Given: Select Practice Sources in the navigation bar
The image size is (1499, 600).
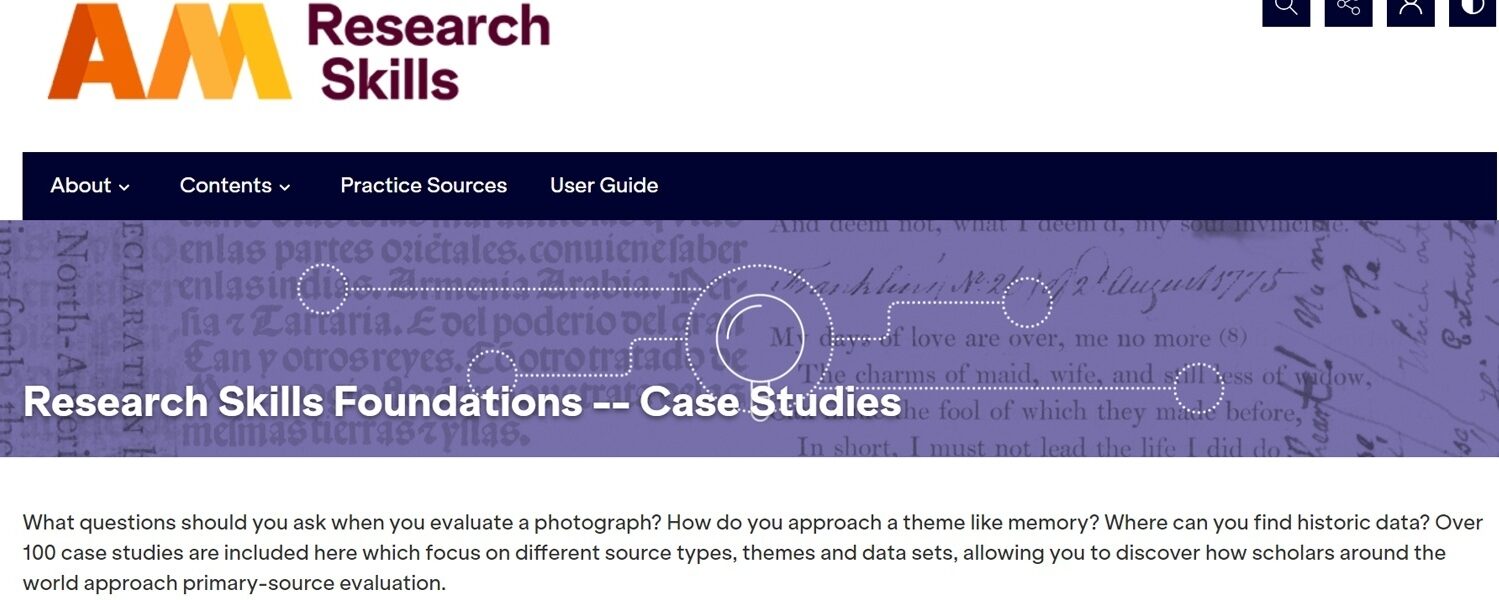Looking at the screenshot, I should click(423, 185).
